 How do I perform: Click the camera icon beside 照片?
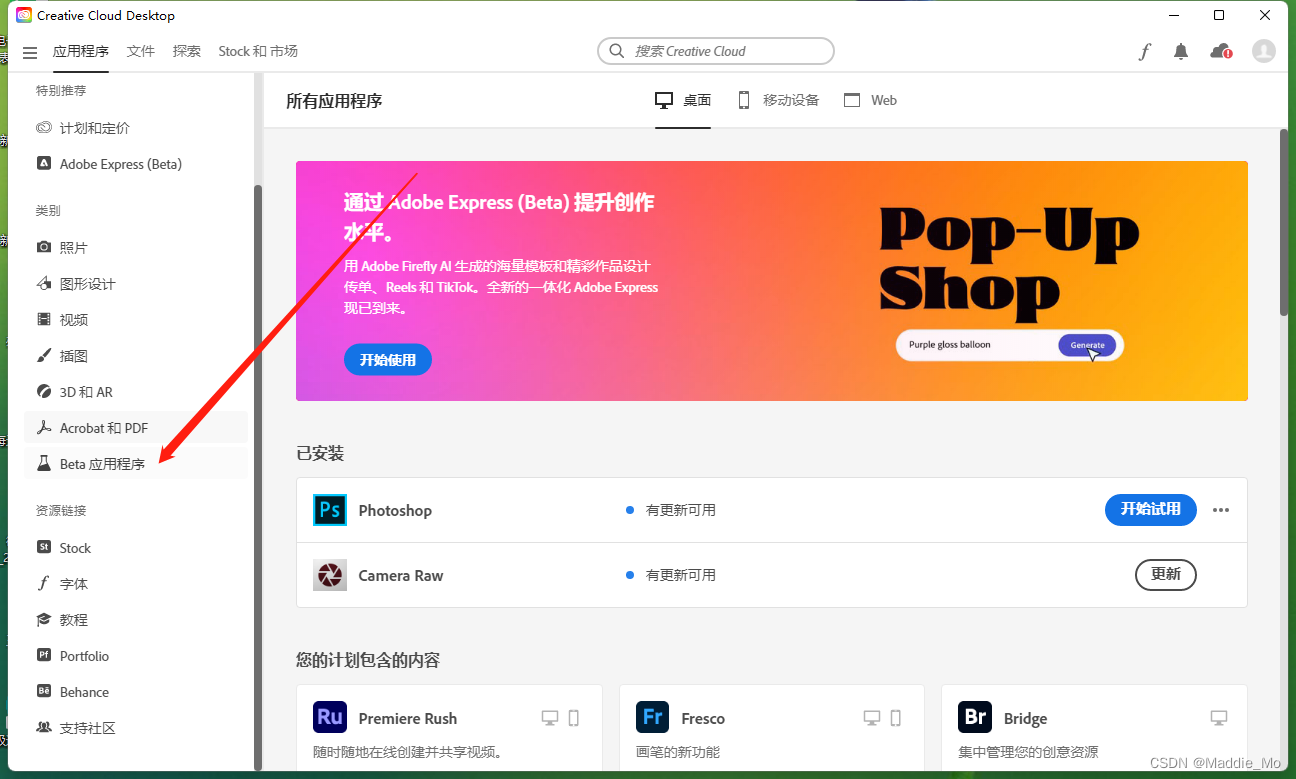tap(44, 247)
